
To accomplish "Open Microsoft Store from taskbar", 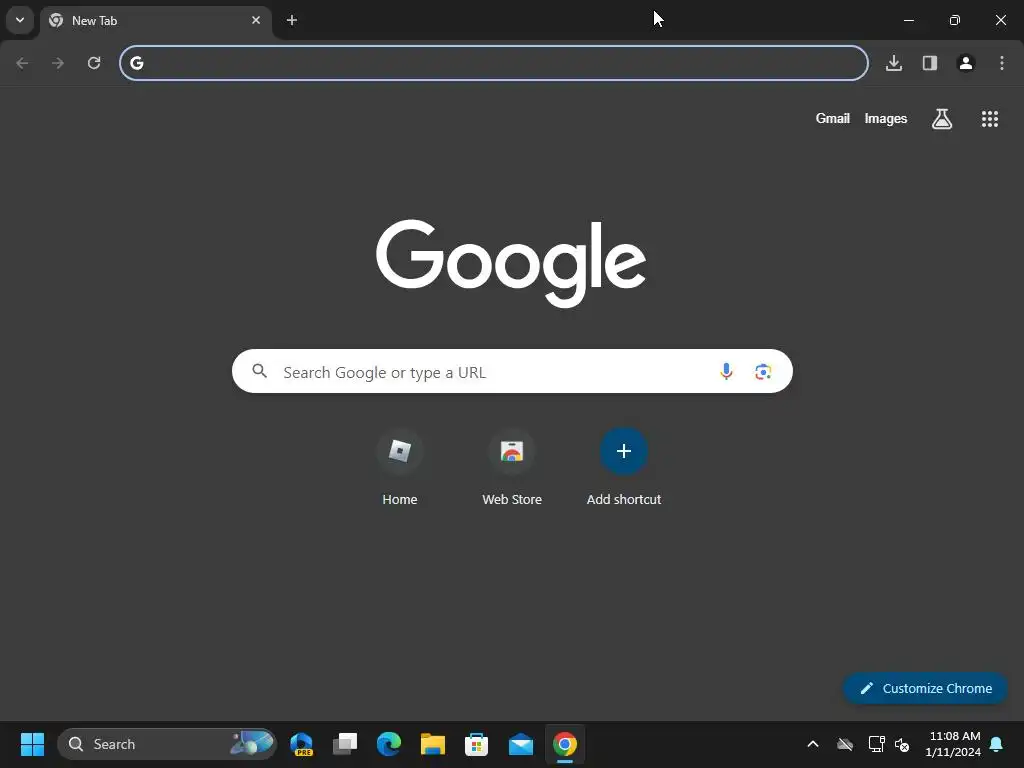I will coord(476,744).
